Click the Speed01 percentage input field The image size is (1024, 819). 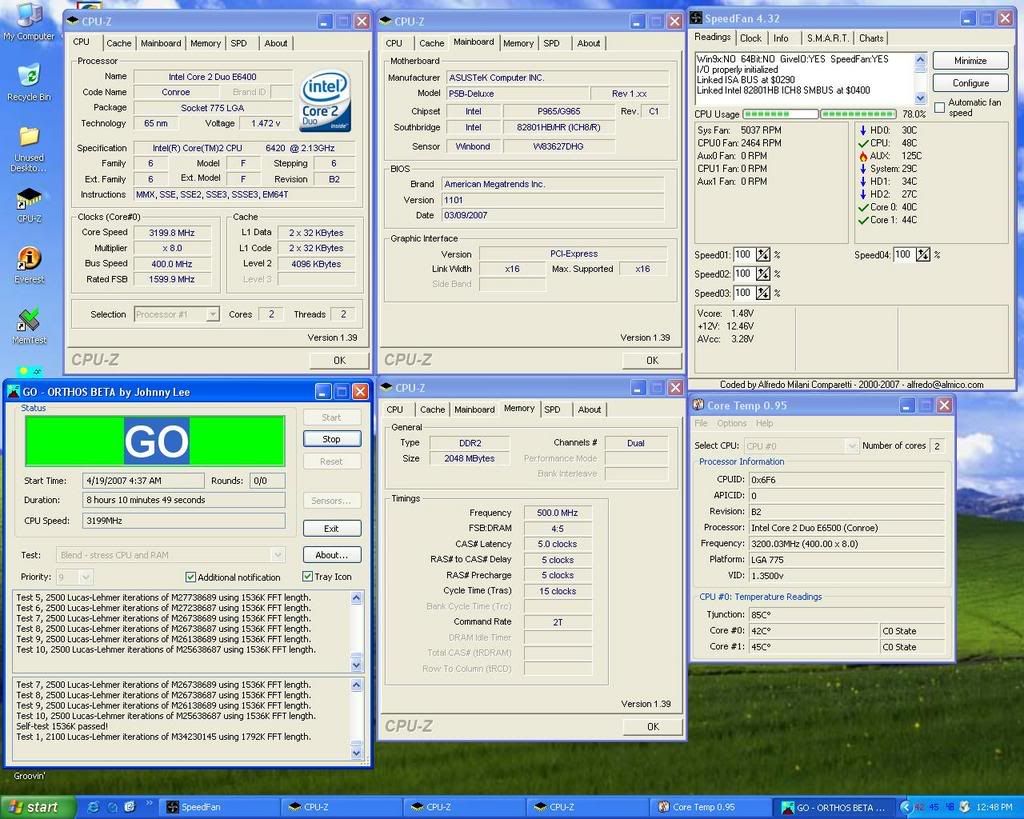click(743, 255)
